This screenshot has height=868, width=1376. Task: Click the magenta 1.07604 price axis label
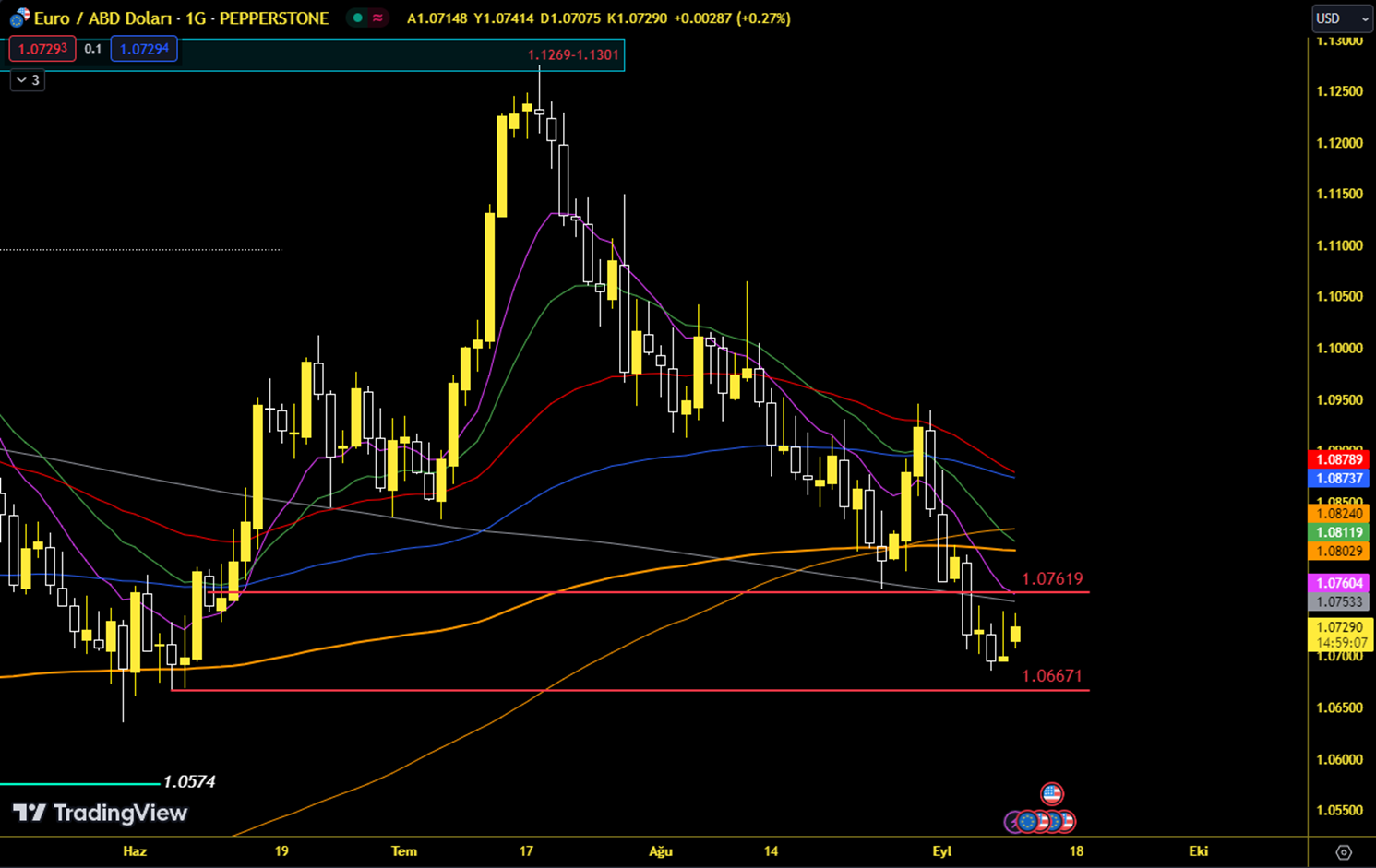[x=1340, y=583]
